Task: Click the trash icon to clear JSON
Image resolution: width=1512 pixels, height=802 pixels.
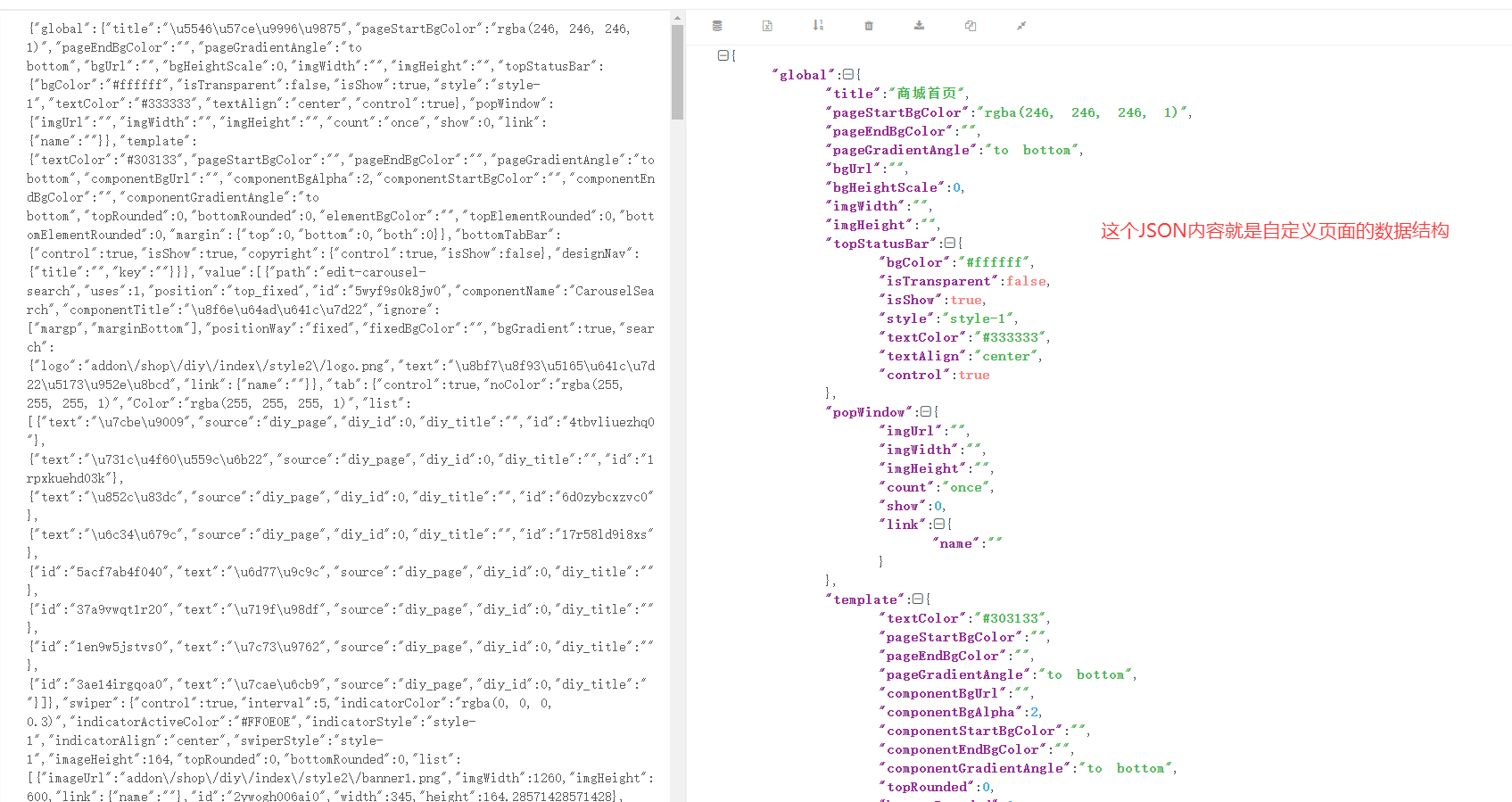Action: click(869, 26)
